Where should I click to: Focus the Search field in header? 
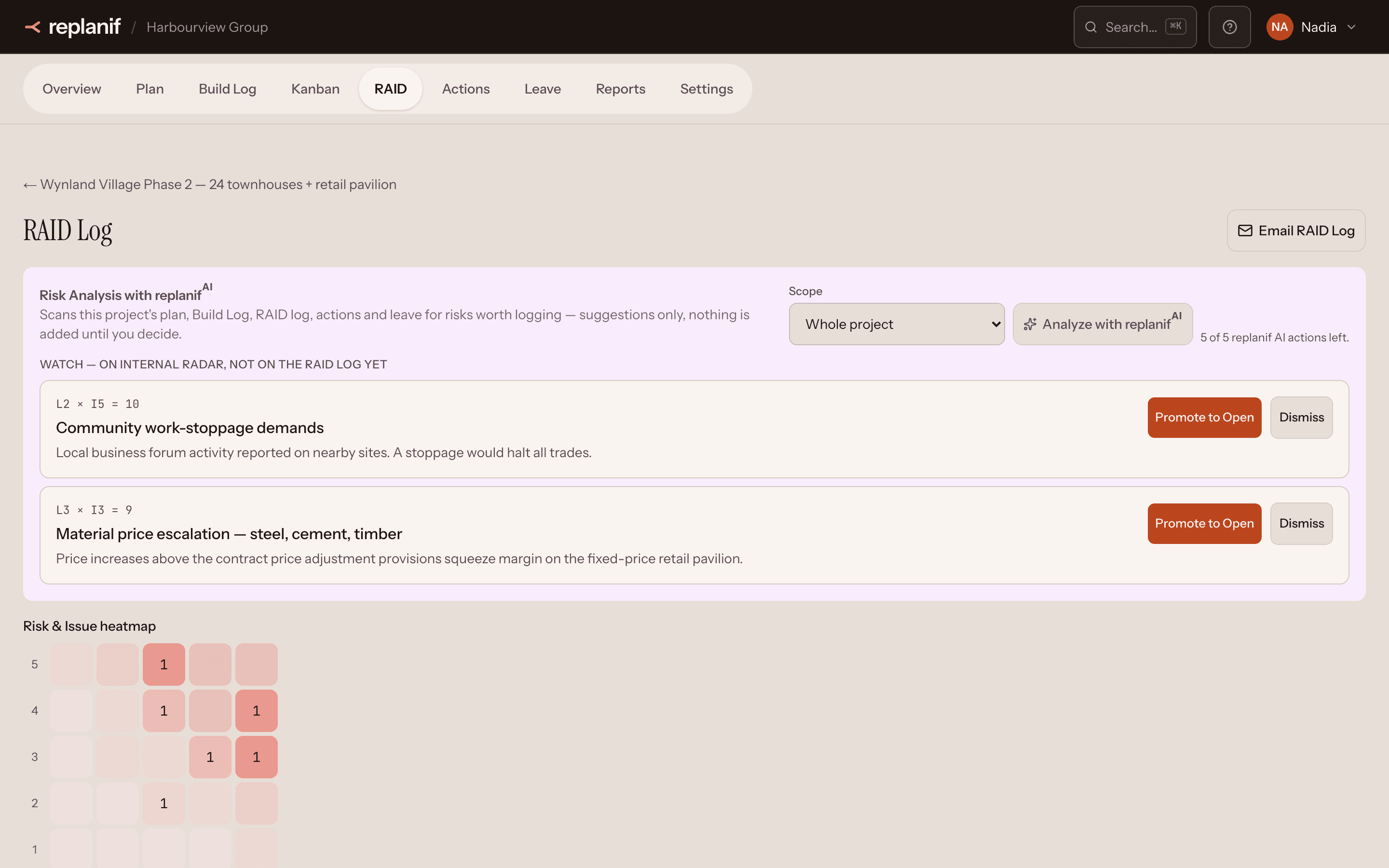pyautogui.click(x=1135, y=27)
